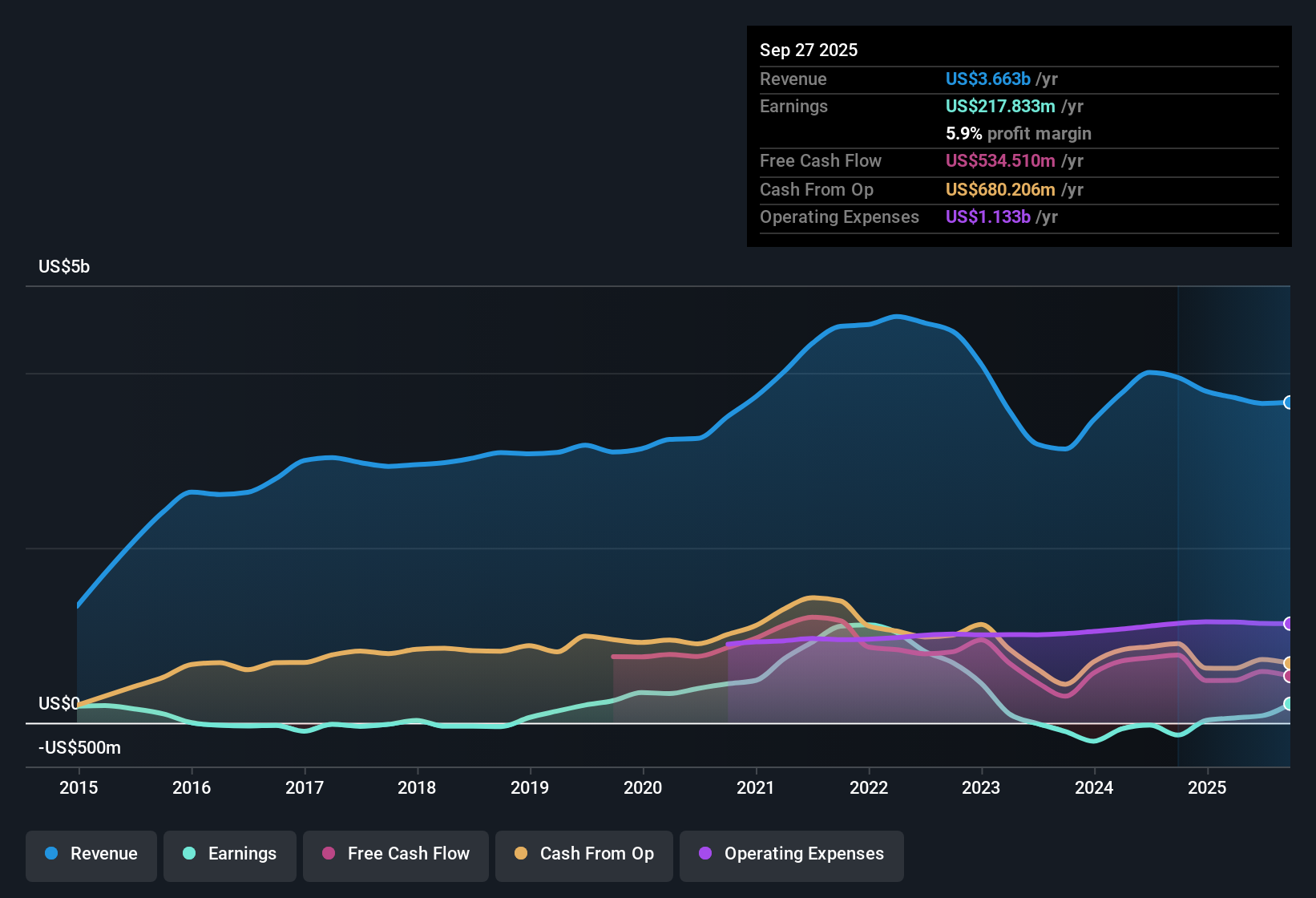Click the blue Revenue legend dot
Screen dimensions: 1316x898
click(x=51, y=853)
